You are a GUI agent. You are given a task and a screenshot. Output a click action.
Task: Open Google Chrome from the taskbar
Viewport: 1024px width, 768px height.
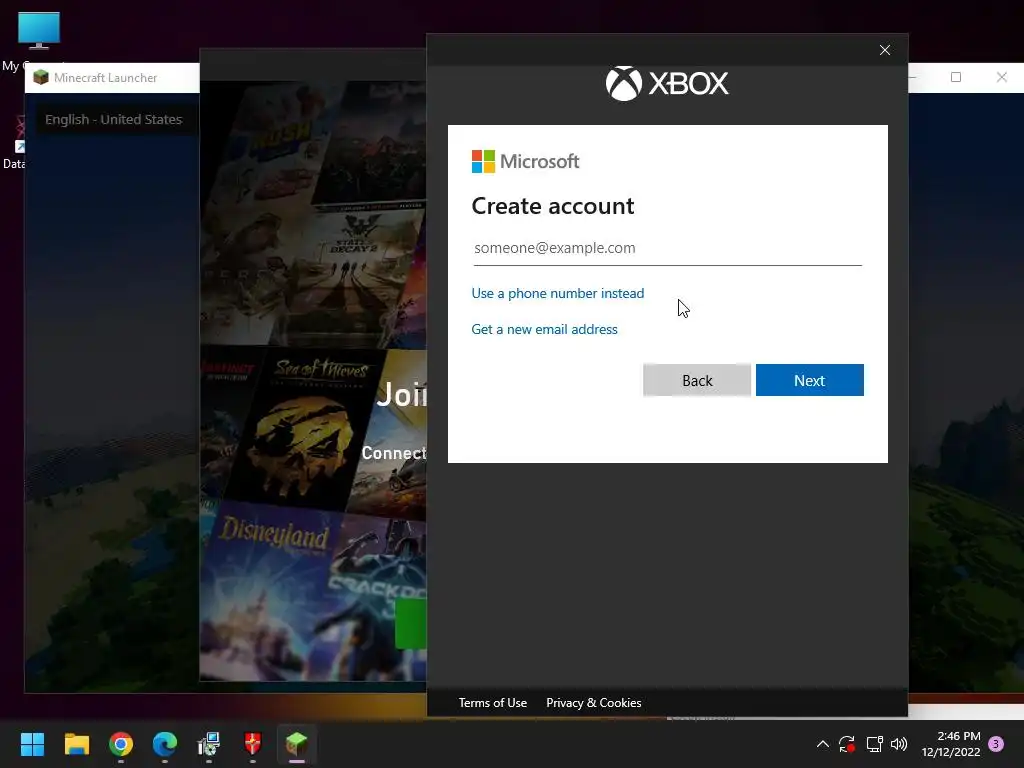pyautogui.click(x=121, y=744)
